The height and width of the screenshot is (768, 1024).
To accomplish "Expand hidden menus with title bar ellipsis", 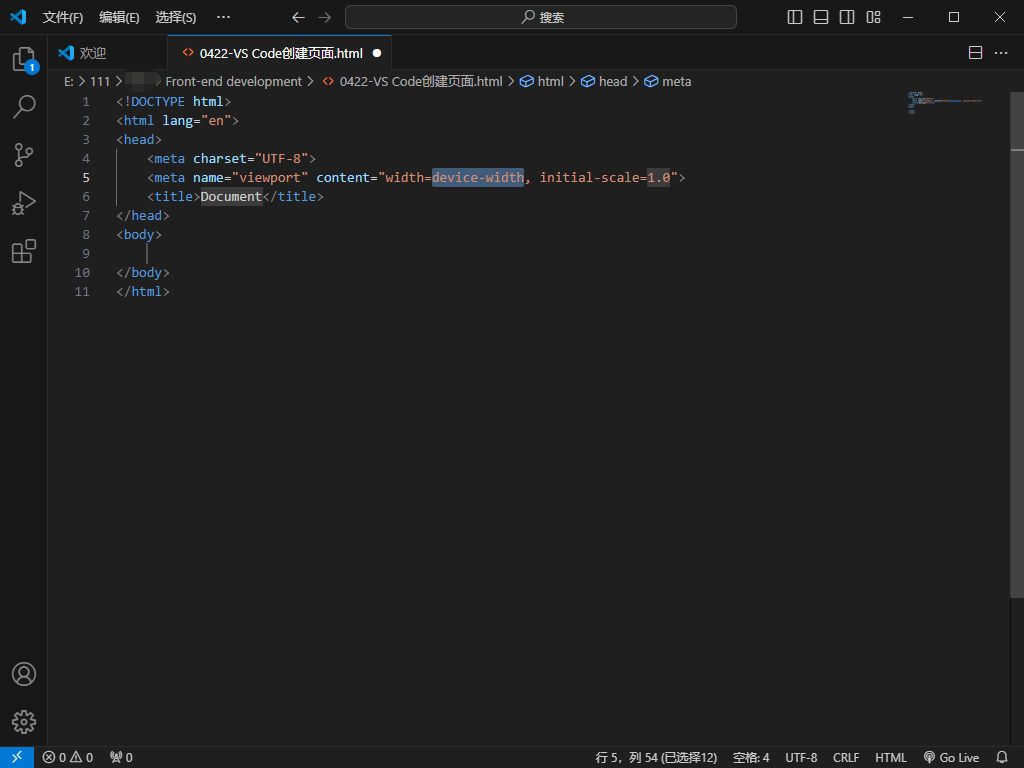I will point(223,17).
